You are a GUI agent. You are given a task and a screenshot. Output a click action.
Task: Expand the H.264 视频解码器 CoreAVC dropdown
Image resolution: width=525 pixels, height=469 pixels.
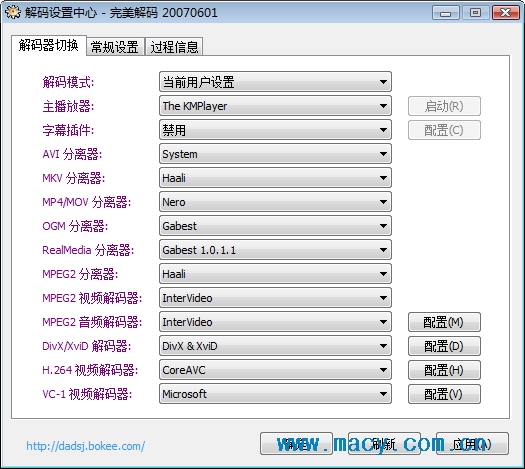(x=275, y=370)
